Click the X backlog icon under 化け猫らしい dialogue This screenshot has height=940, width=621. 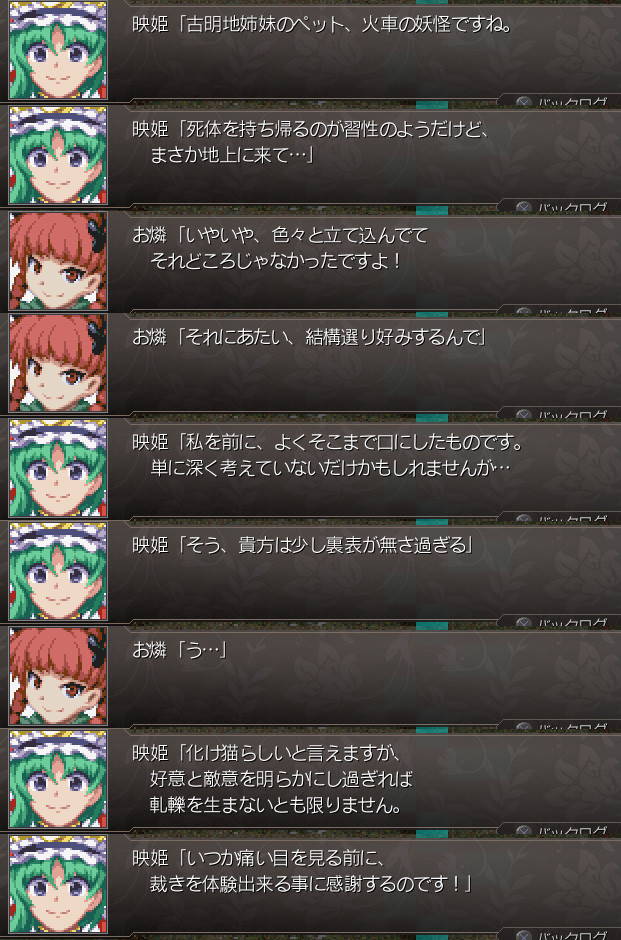click(524, 830)
